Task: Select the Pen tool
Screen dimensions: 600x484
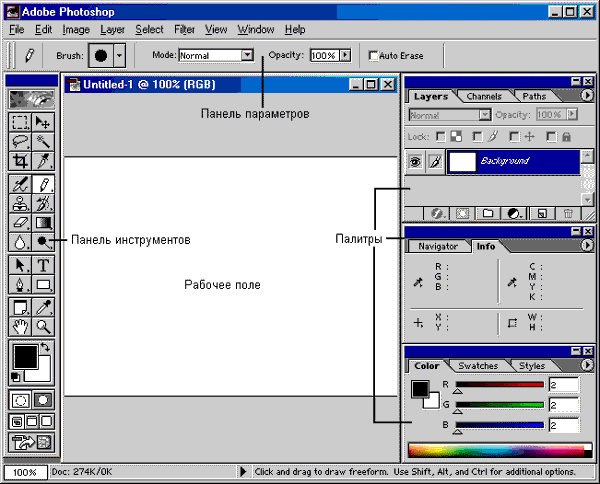Action: pos(20,284)
